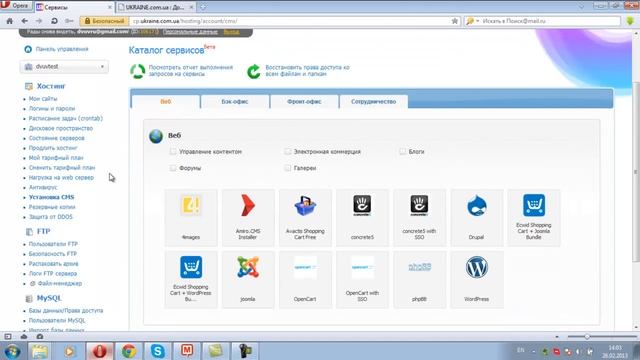This screenshot has height=360, width=640.
Task: Open the Бэк-офис tab
Action: 235,102
